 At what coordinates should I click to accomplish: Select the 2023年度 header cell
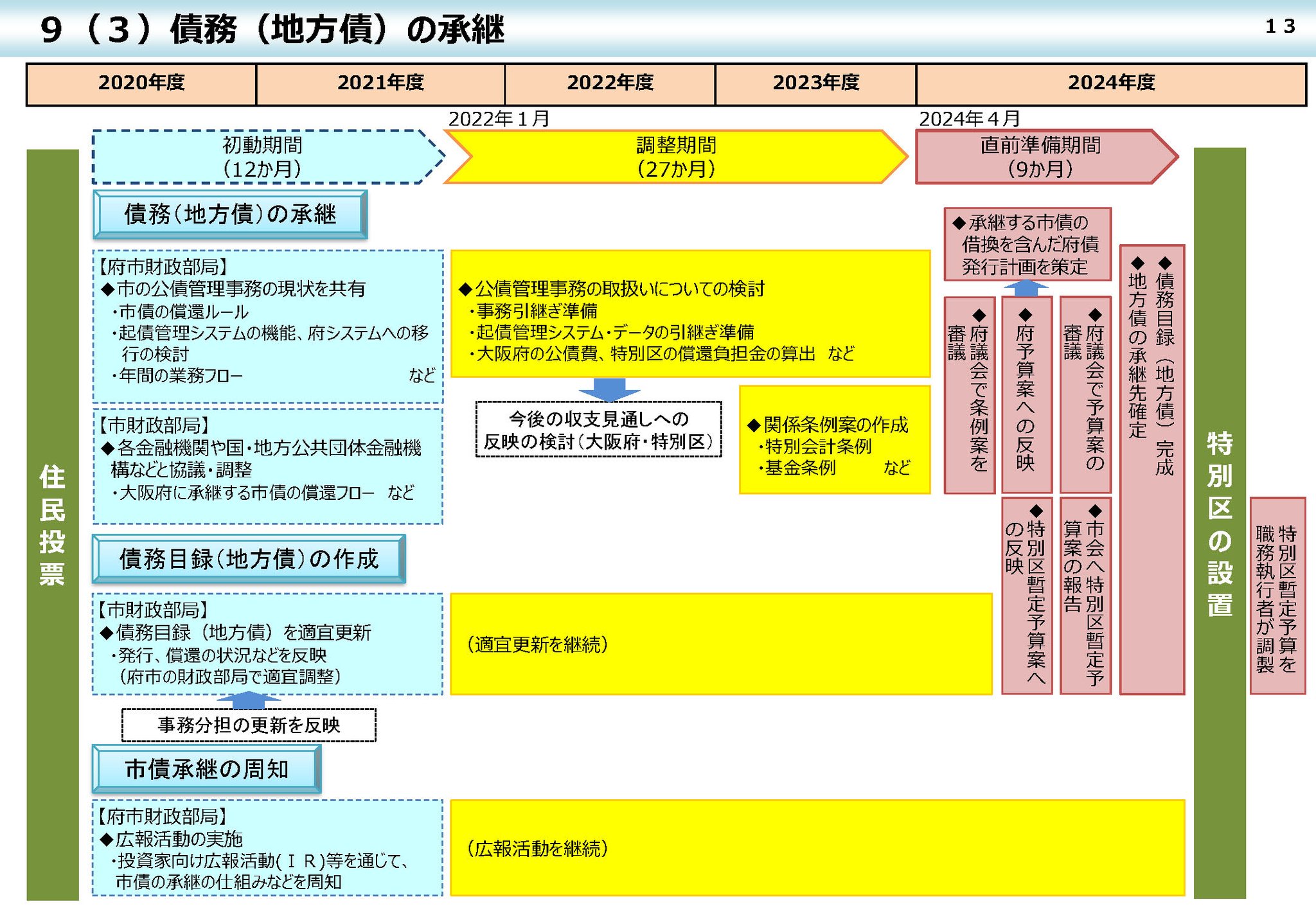coord(815,84)
